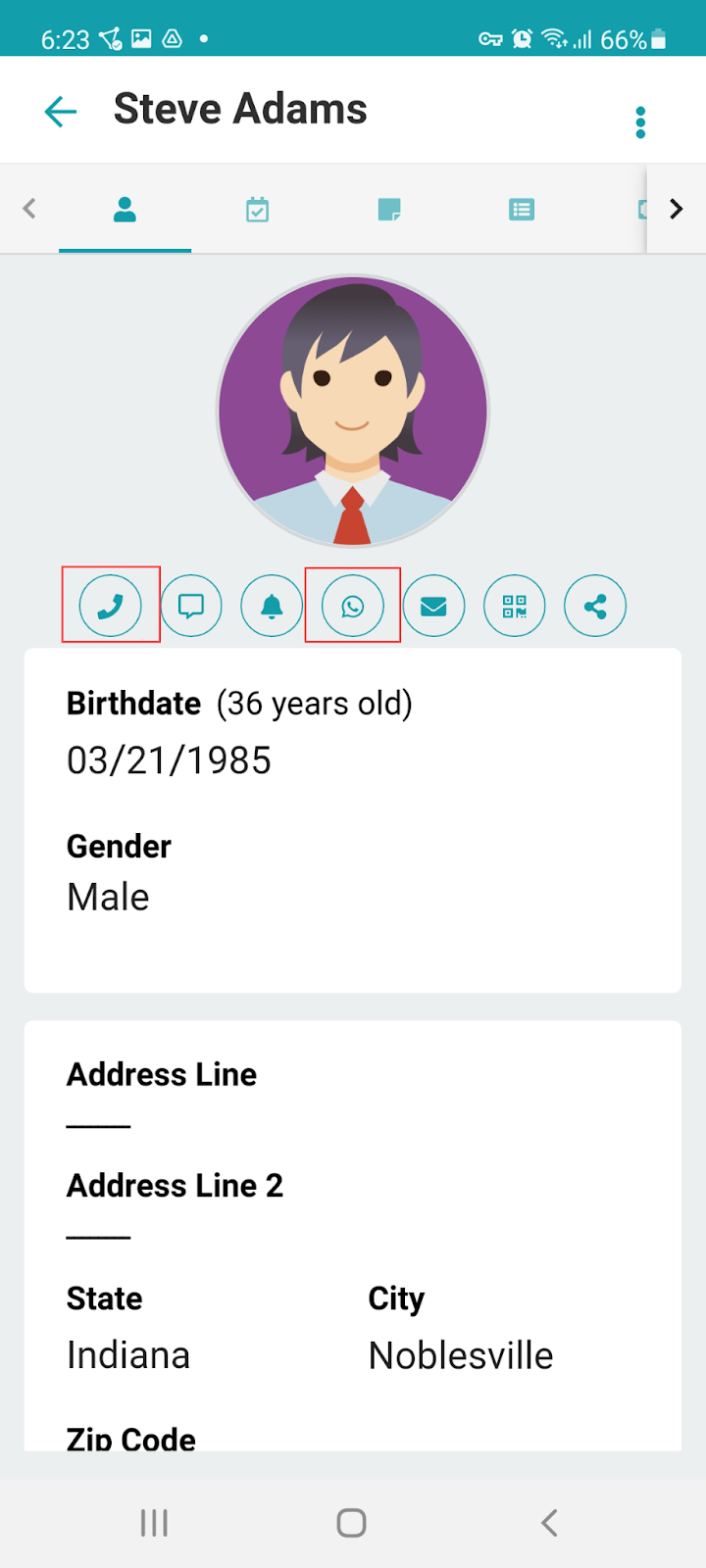Tap the email envelope icon
706x1568 pixels.
[x=433, y=606]
